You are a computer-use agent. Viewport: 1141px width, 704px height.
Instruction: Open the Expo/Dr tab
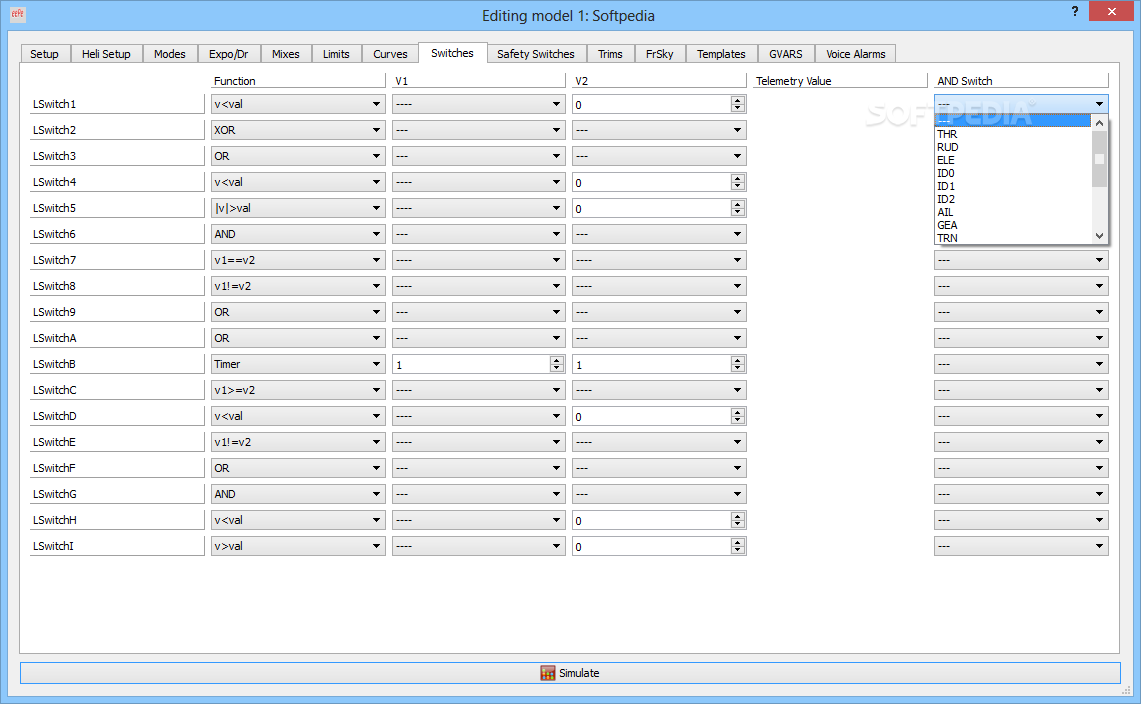coord(228,54)
